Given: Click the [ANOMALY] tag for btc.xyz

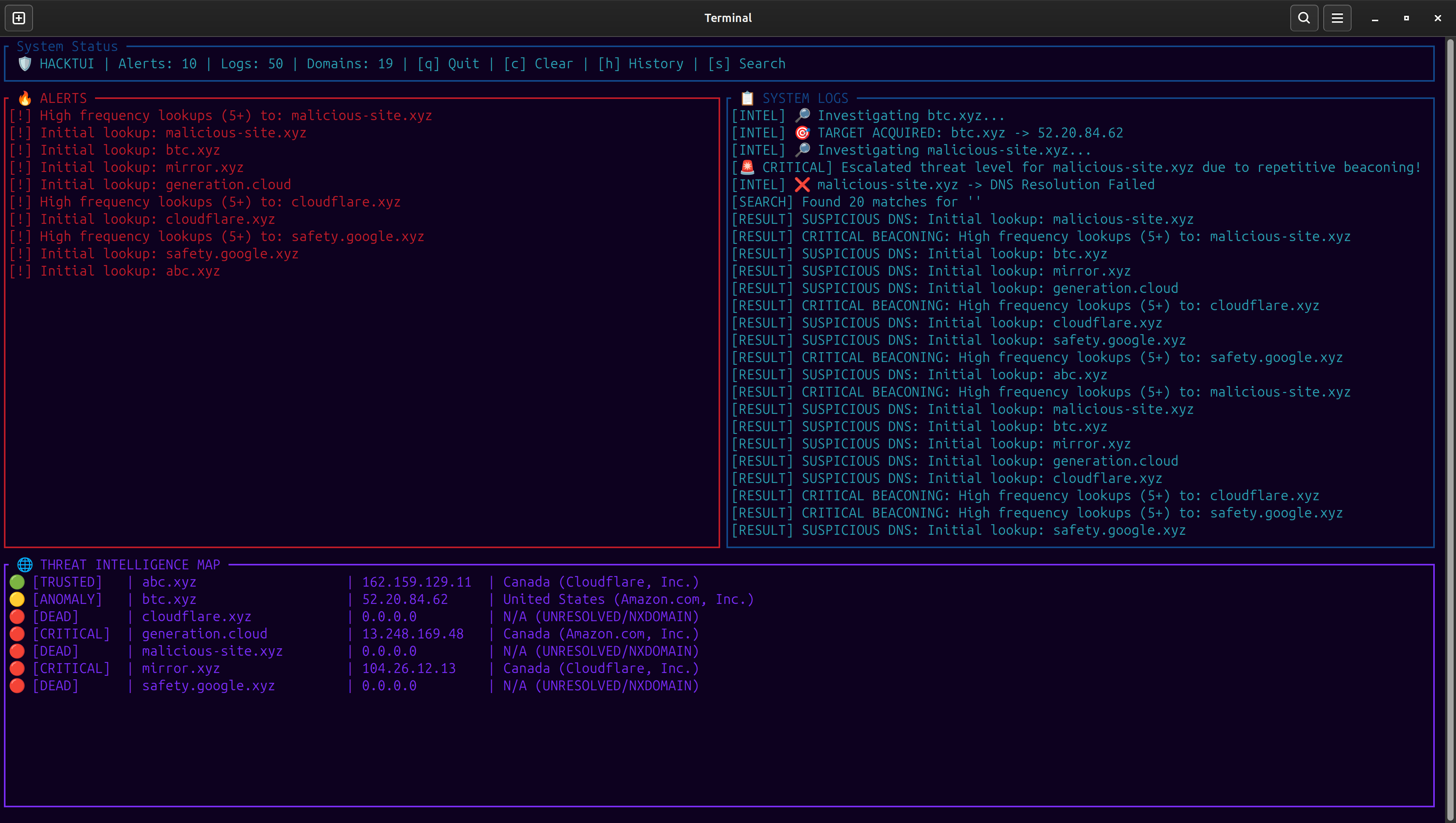Looking at the screenshot, I should pyautogui.click(x=67, y=599).
